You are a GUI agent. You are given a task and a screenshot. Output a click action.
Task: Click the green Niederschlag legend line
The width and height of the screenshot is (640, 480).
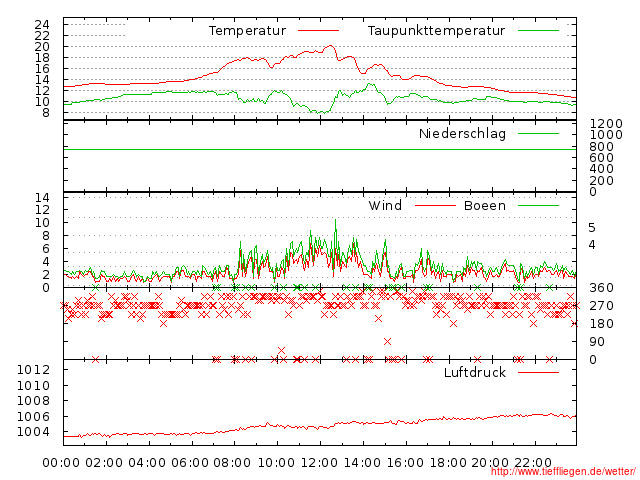[x=538, y=133]
